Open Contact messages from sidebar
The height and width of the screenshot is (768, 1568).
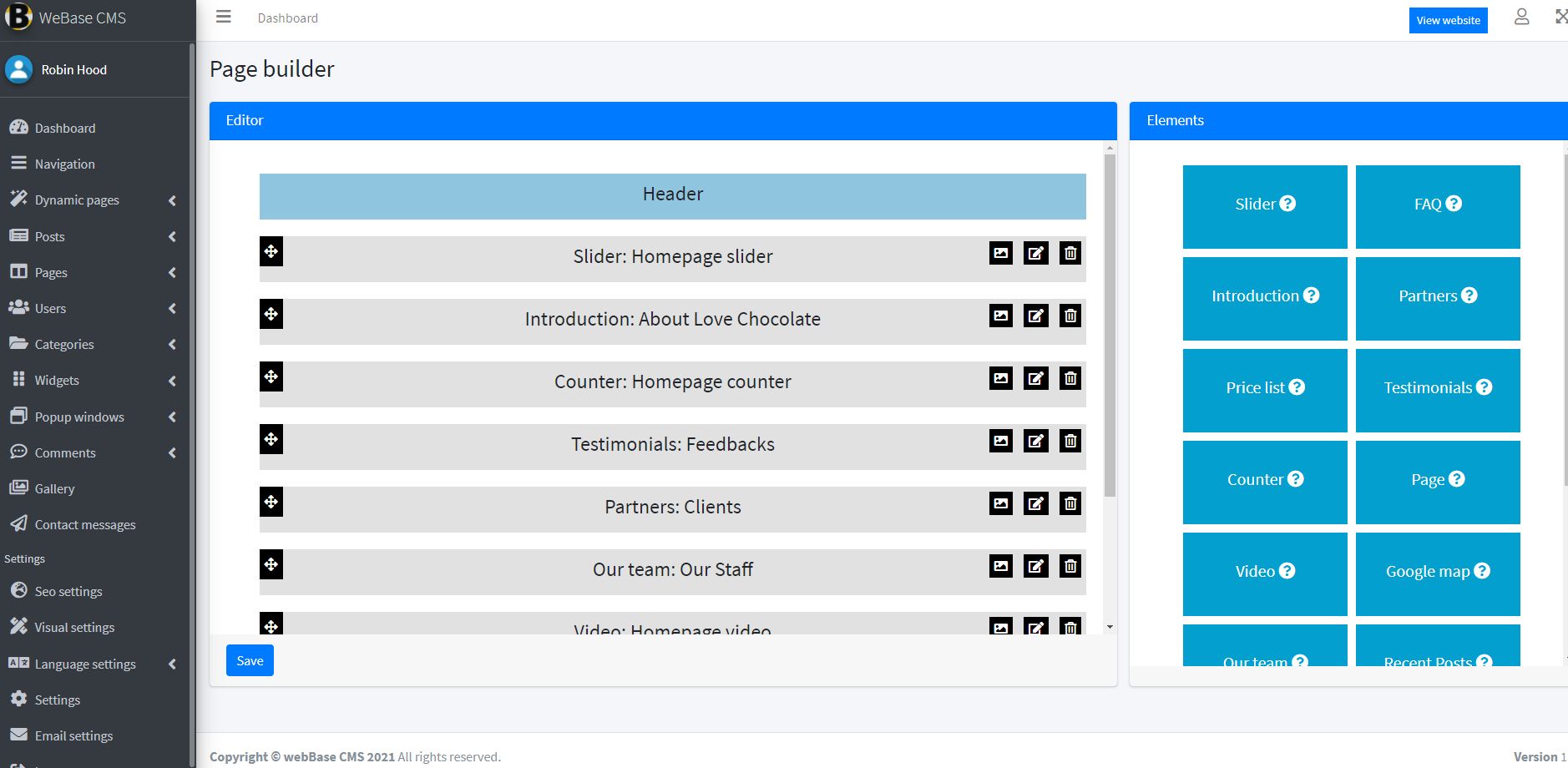click(84, 525)
